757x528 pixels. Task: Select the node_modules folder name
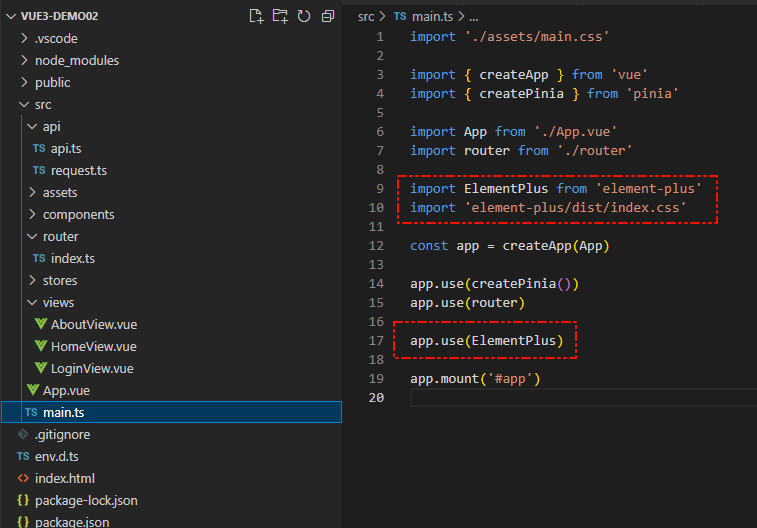pos(77,60)
